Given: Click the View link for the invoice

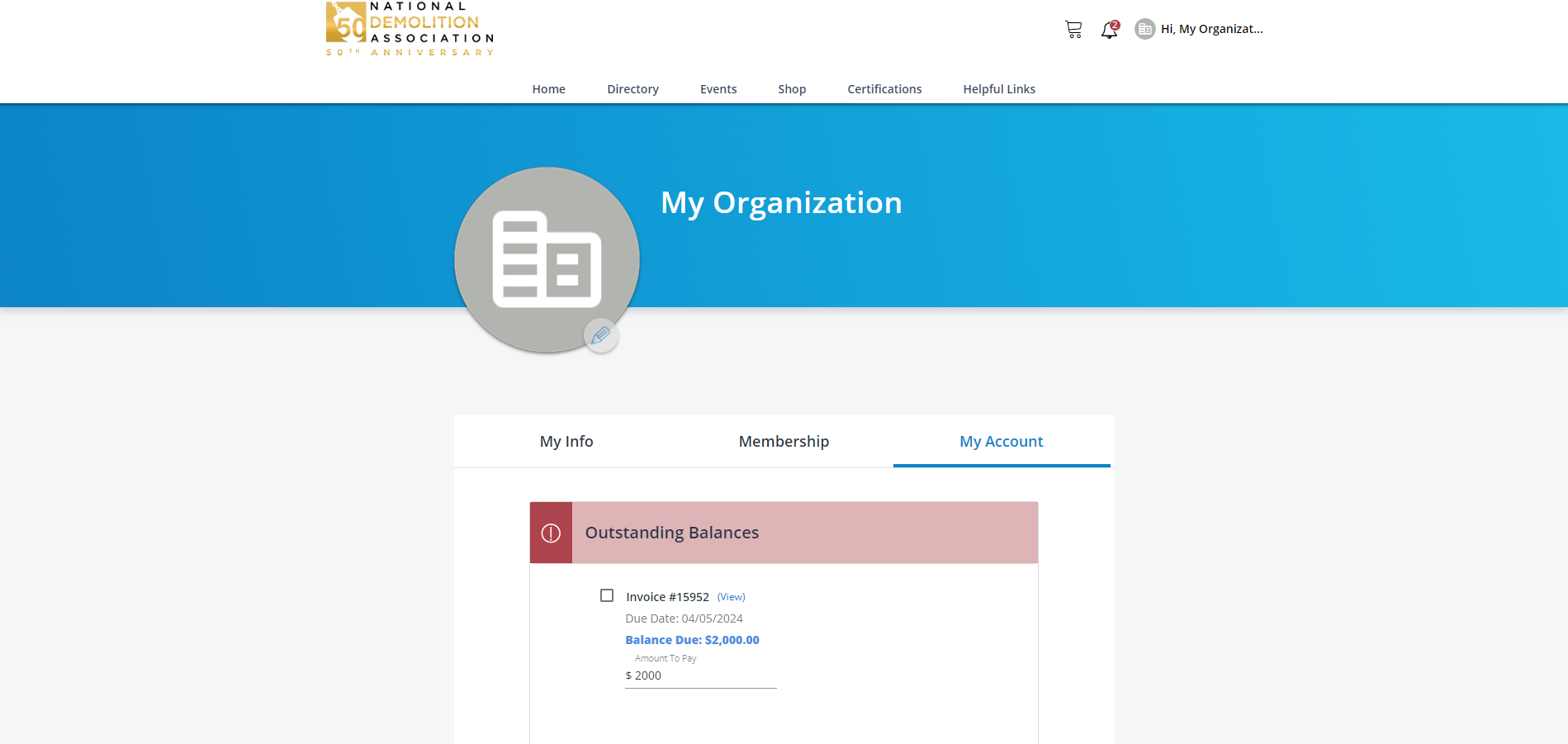Looking at the screenshot, I should tap(731, 597).
